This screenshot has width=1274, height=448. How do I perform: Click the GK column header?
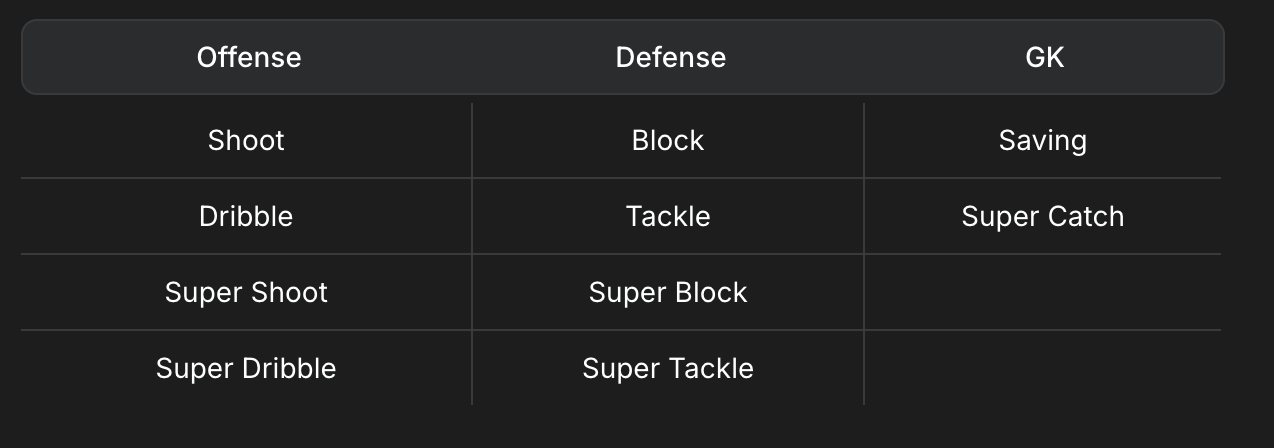1044,57
